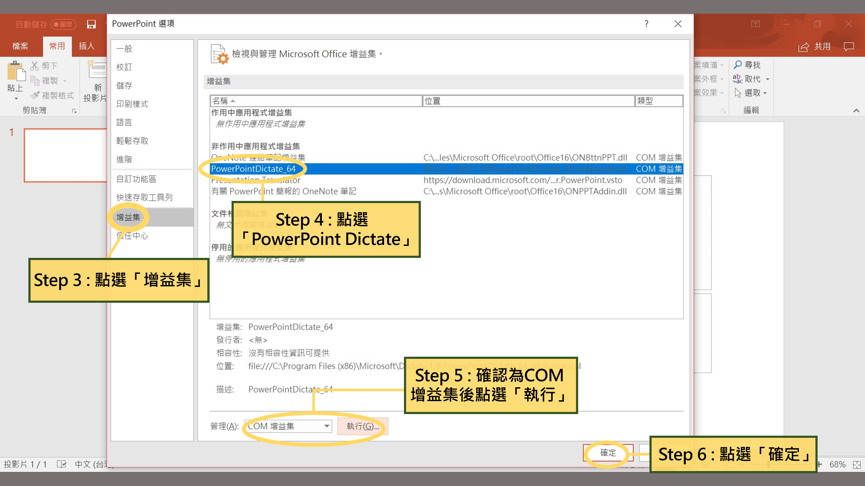Click the 複製 copy icon
The width and height of the screenshot is (865, 486).
35,81
